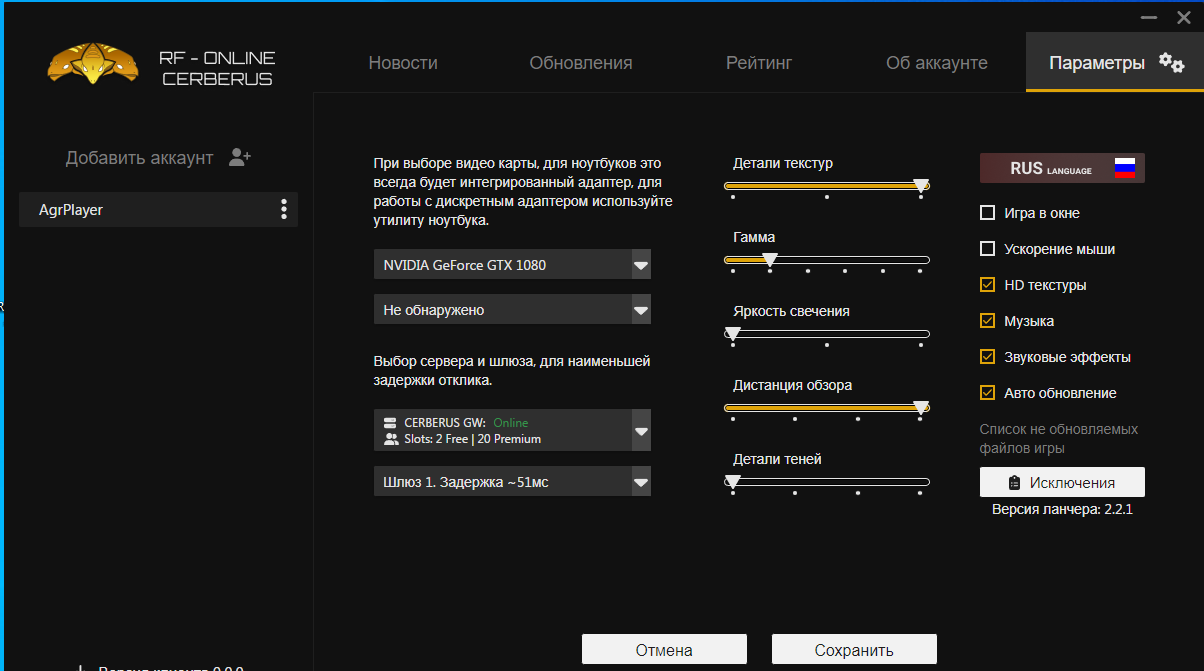Image resolution: width=1204 pixels, height=671 pixels.
Task: Open the Шлюз 1 gateway dropdown
Action: tap(512, 482)
